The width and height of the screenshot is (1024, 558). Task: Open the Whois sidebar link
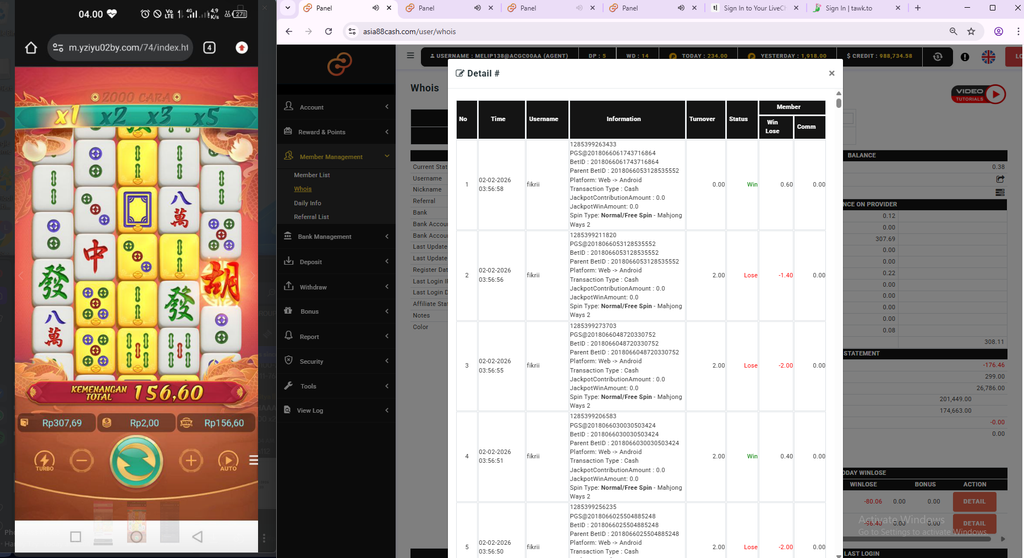click(302, 189)
